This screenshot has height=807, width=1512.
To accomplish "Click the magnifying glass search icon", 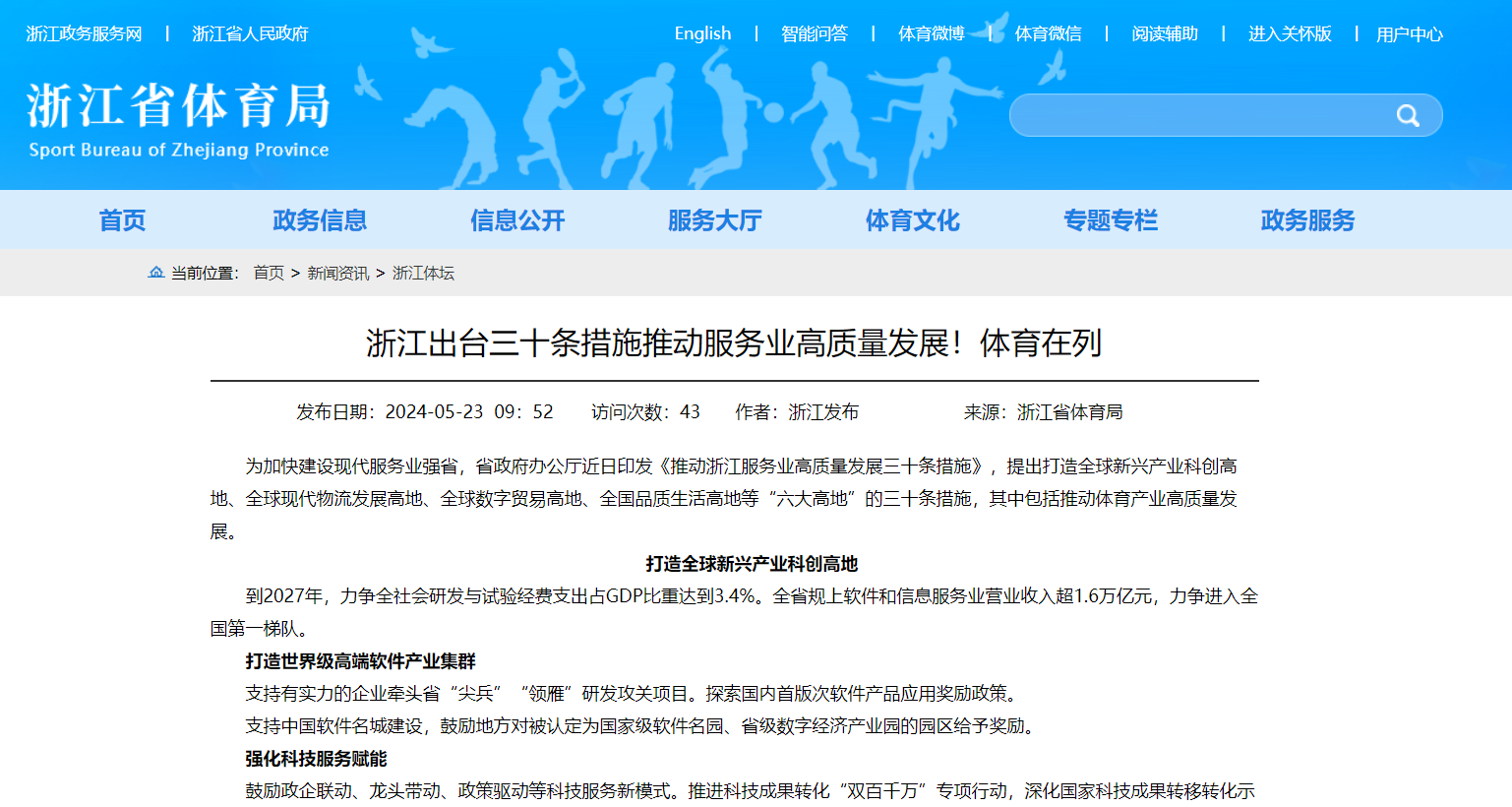I will coord(1407,116).
